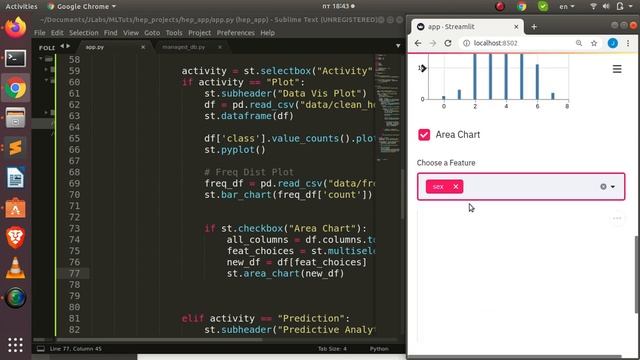
Task: Open the Find menu
Action: pyautogui.click(x=110, y=33)
